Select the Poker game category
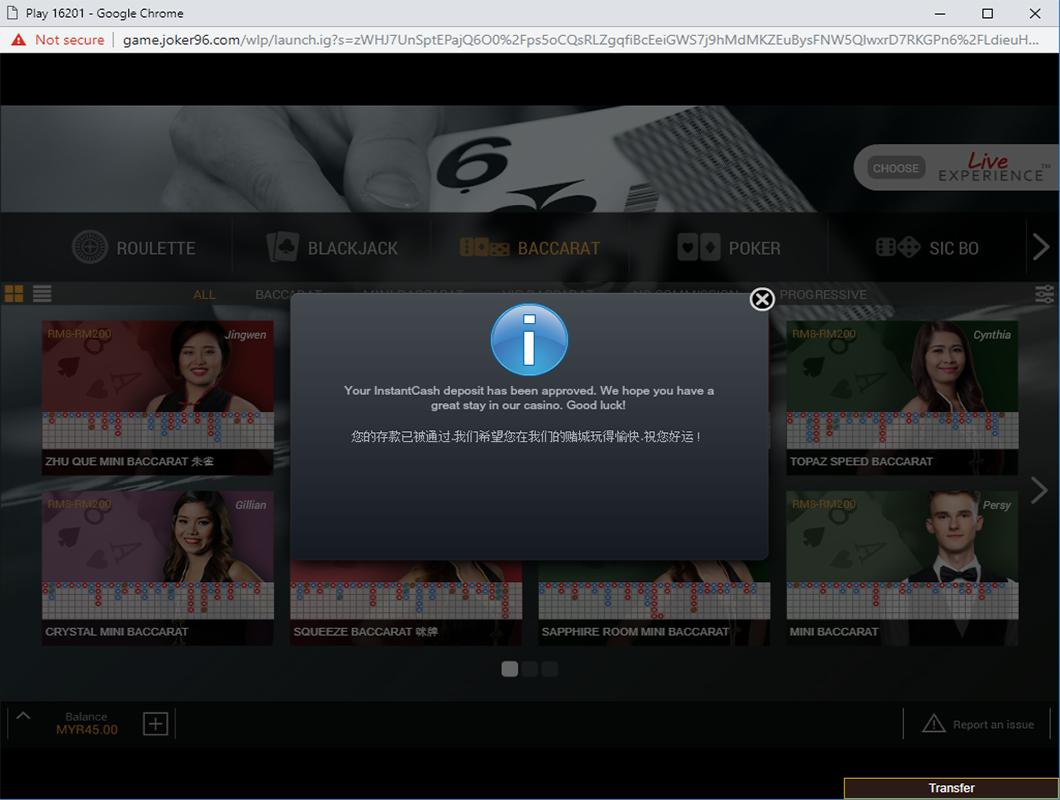 coord(729,248)
